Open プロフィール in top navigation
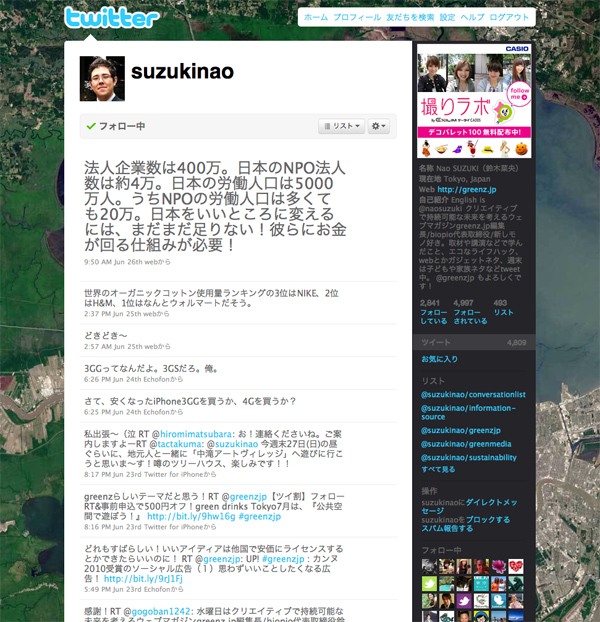This screenshot has width=600, height=622. pyautogui.click(x=357, y=17)
